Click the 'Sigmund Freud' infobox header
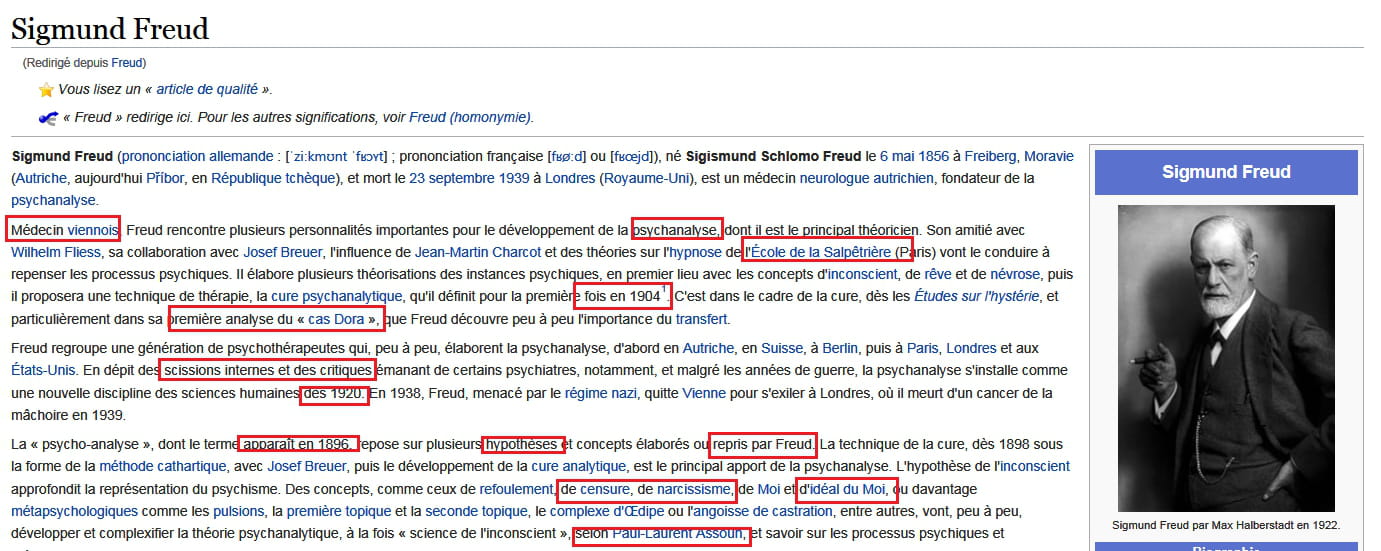Viewport: 1381px width, 551px height. 1226,172
